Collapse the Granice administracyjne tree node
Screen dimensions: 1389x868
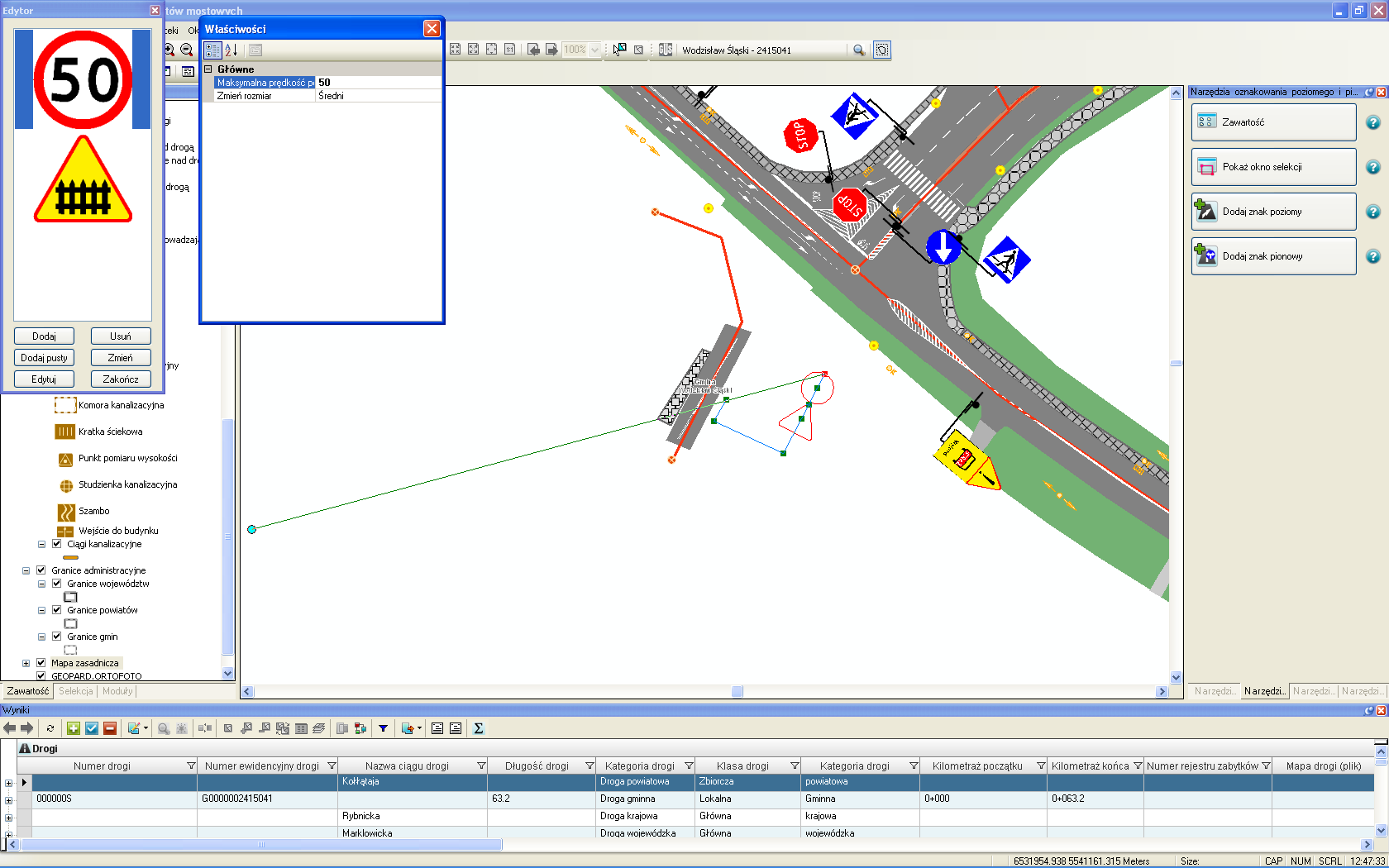(26, 570)
